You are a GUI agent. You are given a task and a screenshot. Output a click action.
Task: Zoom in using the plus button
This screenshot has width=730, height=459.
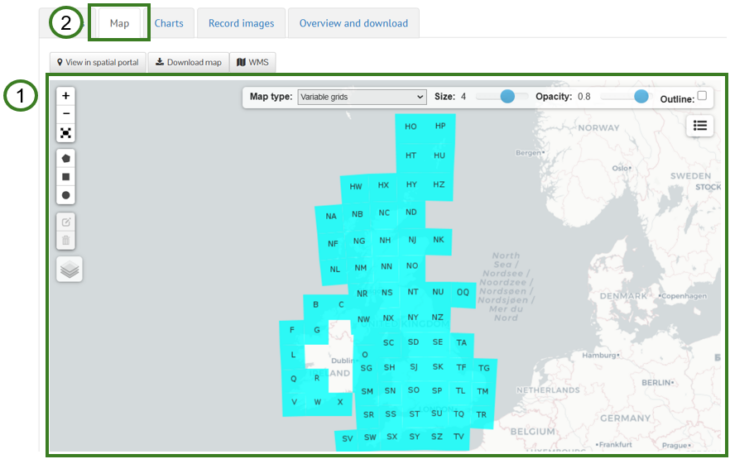(66, 96)
